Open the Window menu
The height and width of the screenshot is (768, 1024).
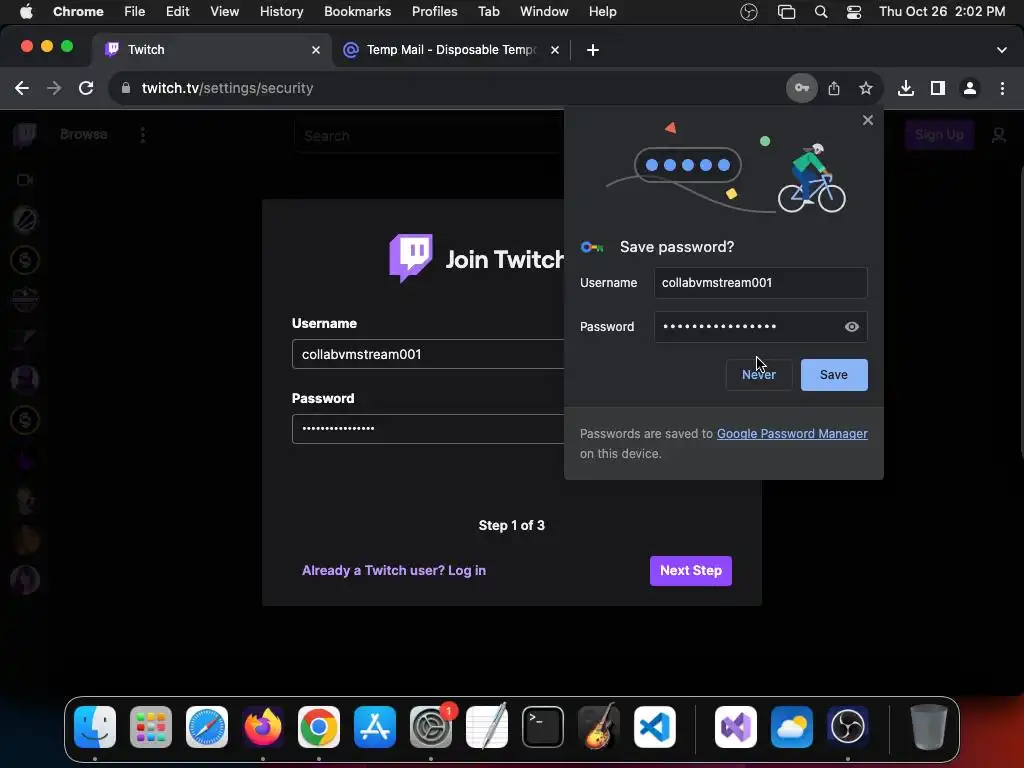(544, 12)
